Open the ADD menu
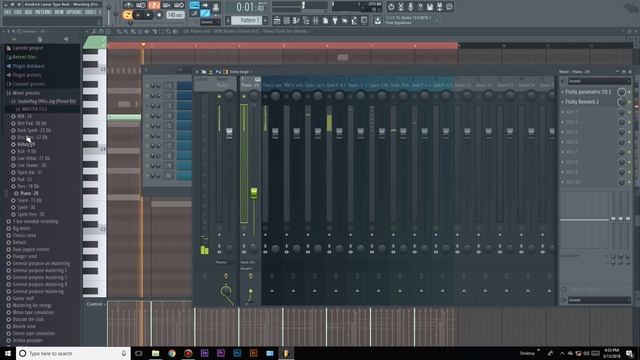 (29, 13)
